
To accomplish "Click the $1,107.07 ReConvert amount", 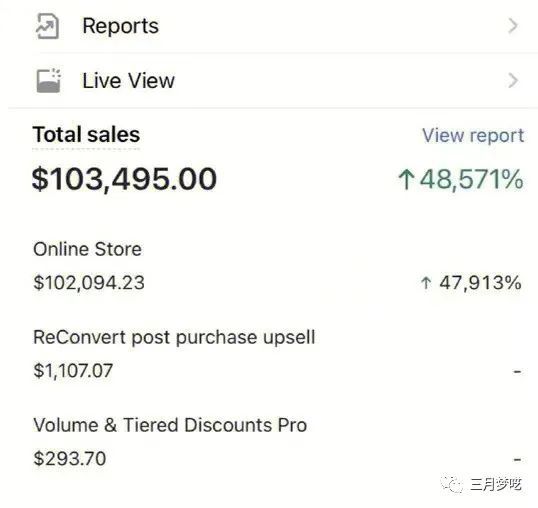I will (x=73, y=371).
